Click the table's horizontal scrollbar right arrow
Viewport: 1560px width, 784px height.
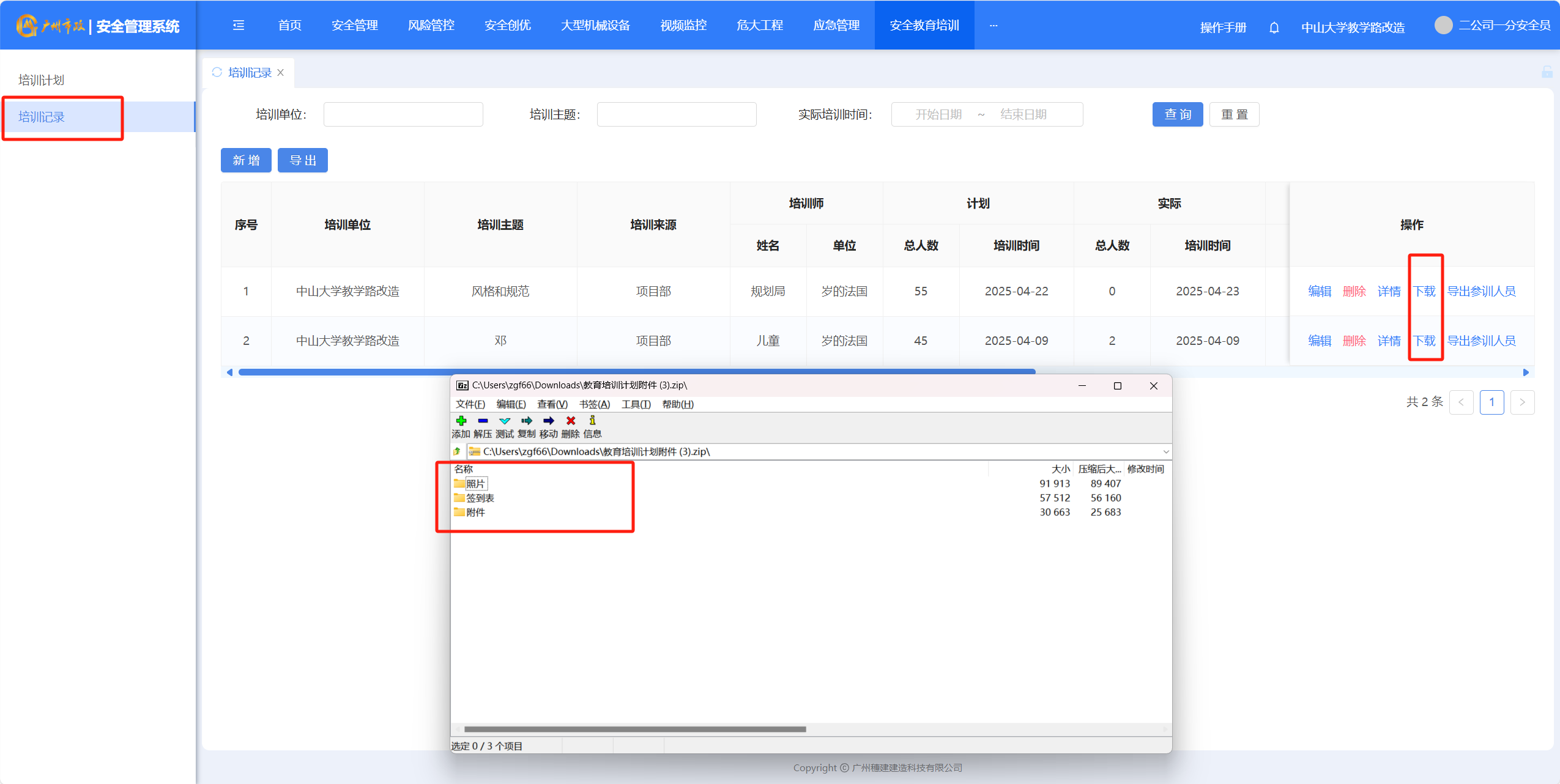click(1526, 372)
